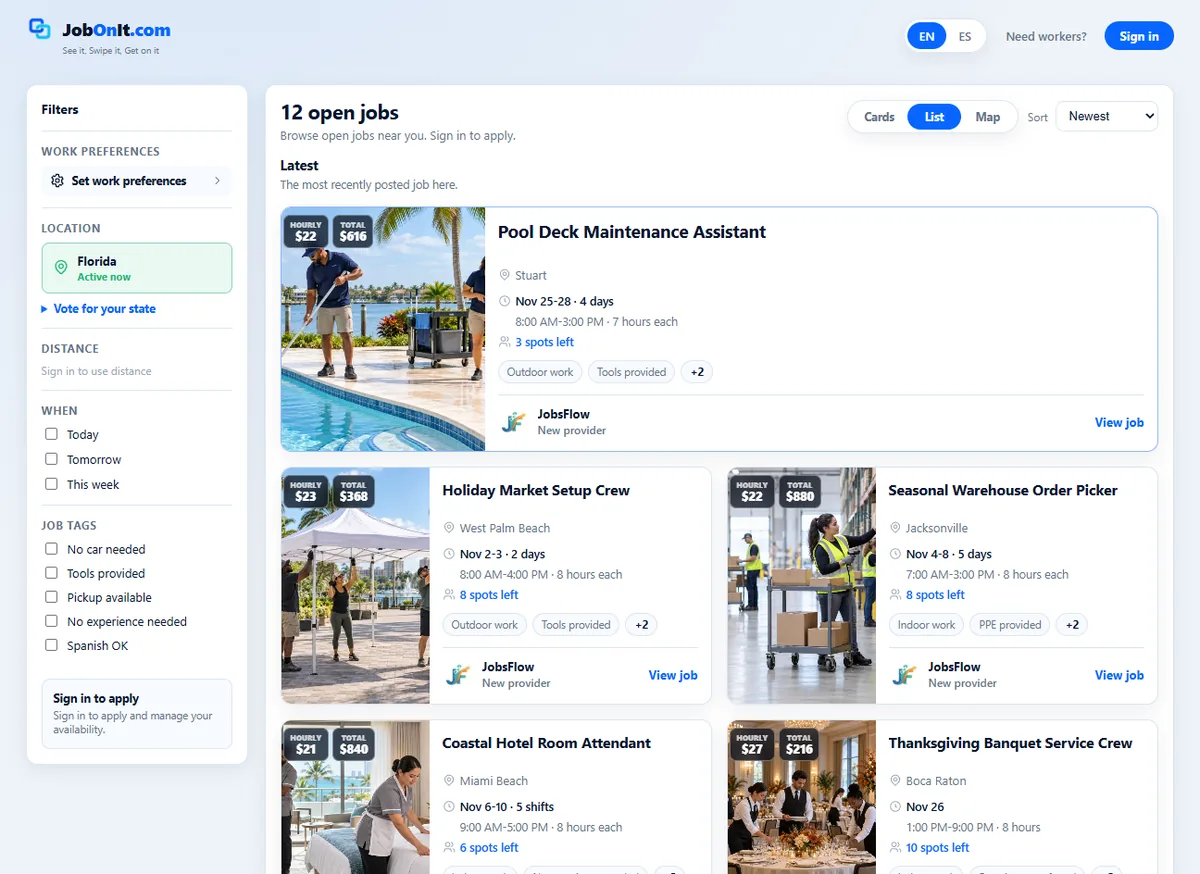The height and width of the screenshot is (874, 1200).
Task: Enable the Pickup available tag
Action: click(51, 597)
